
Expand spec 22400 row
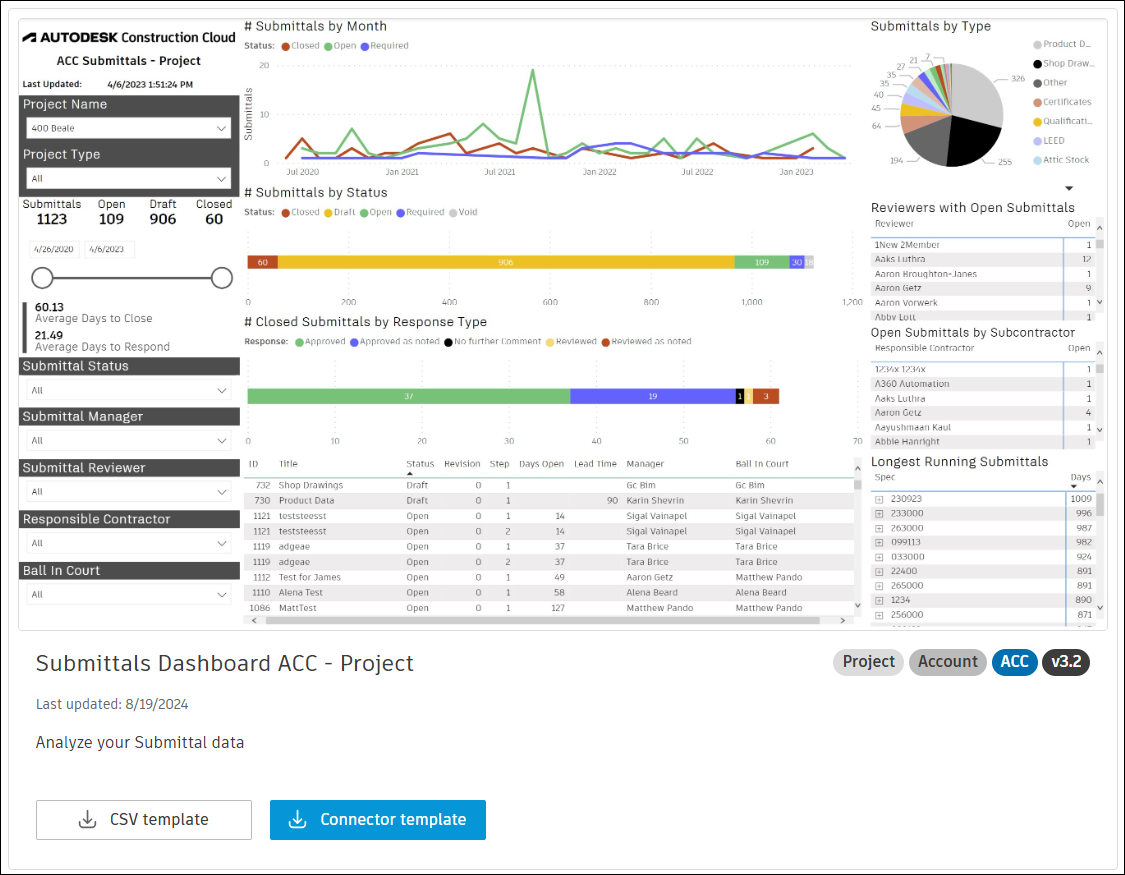879,572
